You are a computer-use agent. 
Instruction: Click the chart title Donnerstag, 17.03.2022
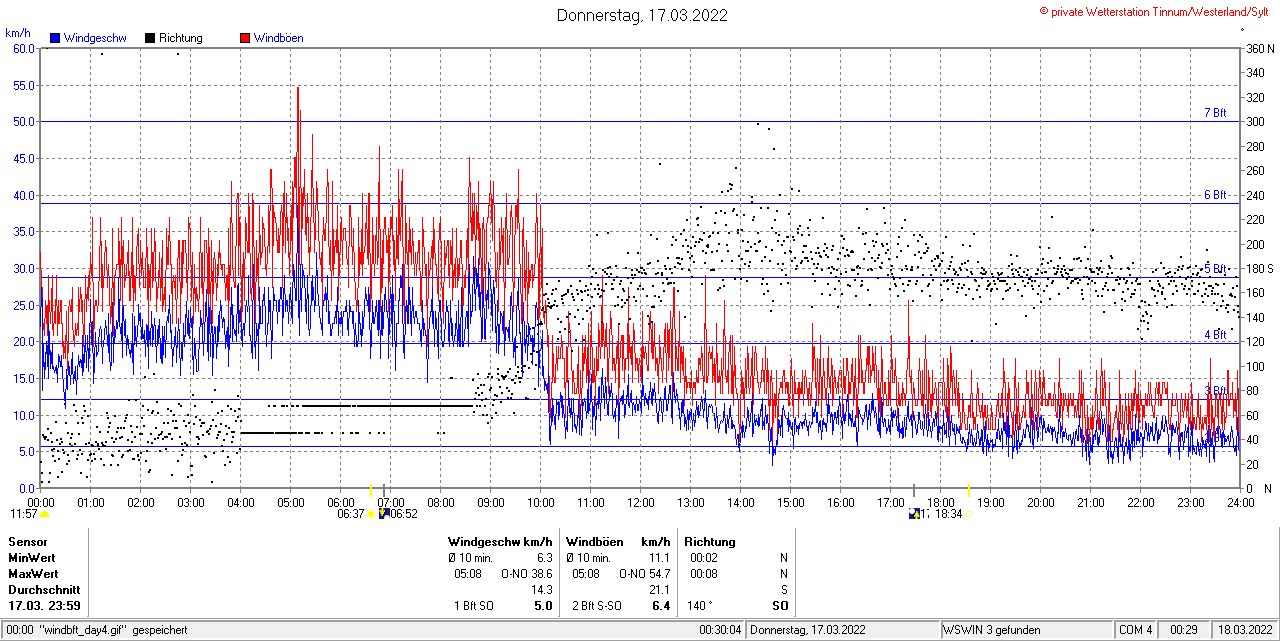(642, 15)
